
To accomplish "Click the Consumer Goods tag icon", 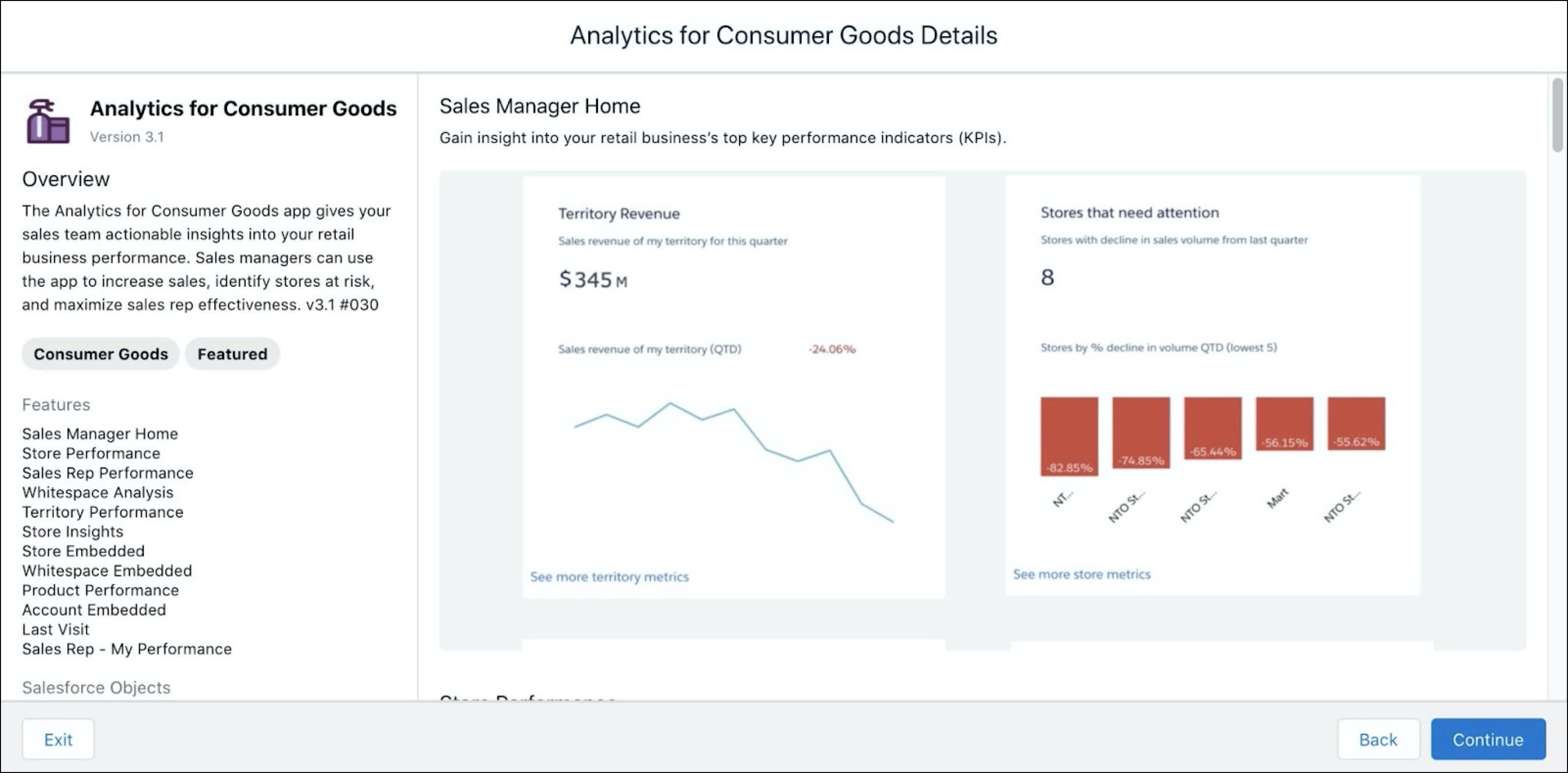I will [x=100, y=353].
